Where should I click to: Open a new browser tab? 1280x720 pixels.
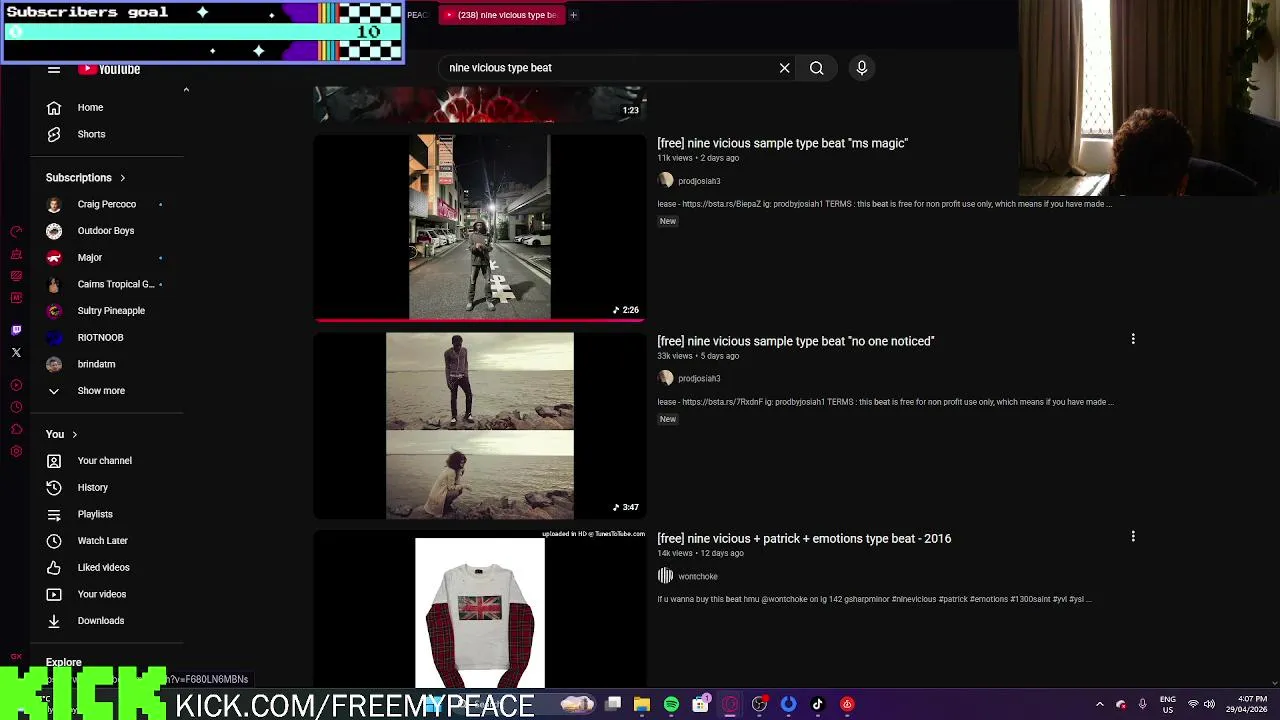pyautogui.click(x=574, y=15)
